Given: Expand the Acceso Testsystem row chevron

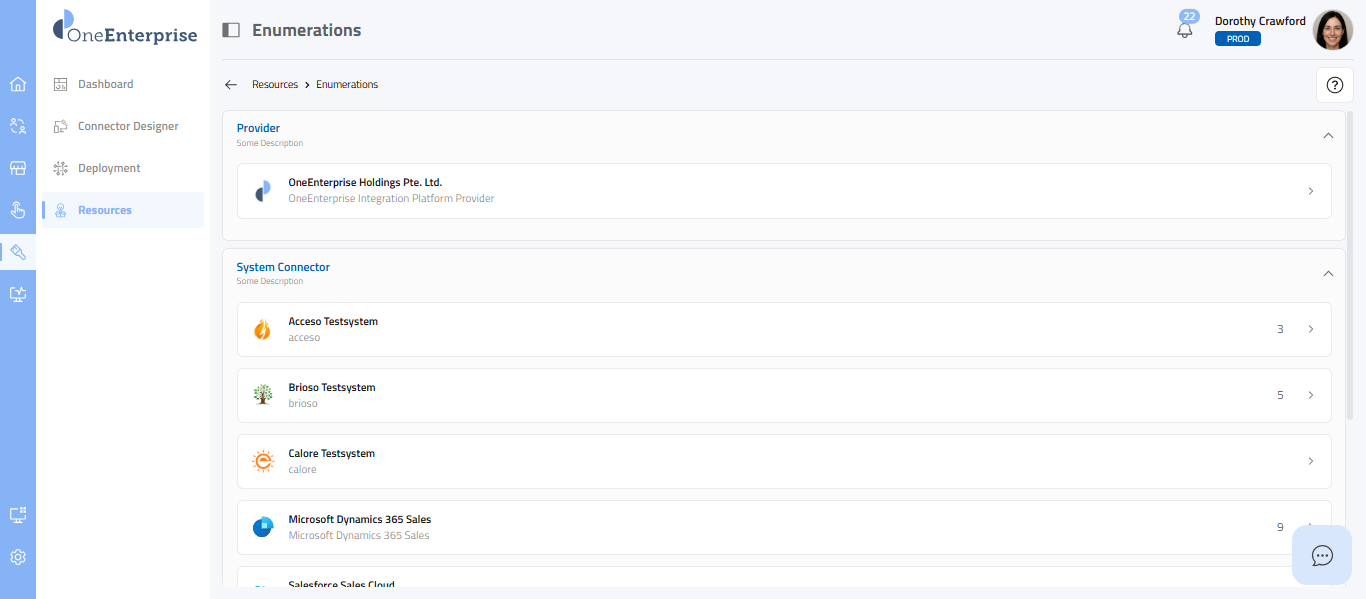Looking at the screenshot, I should (1311, 329).
